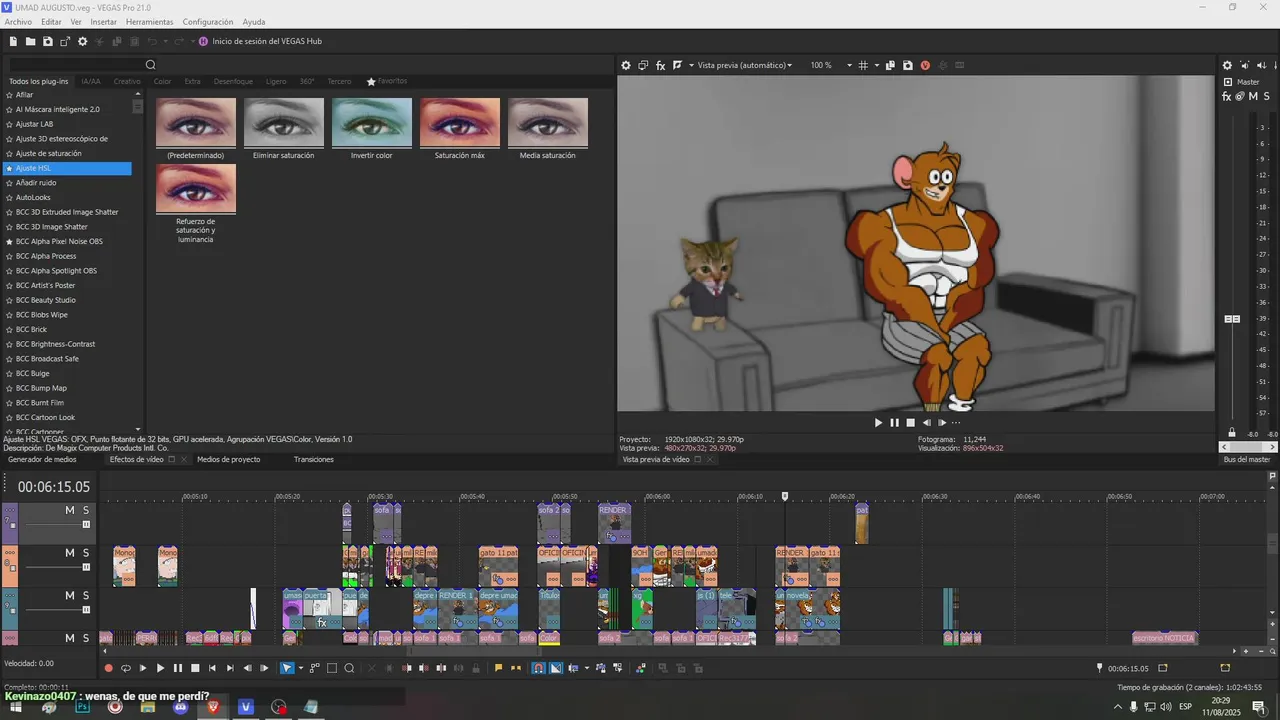Screen dimensions: 1280x720
Task: Open Generador de medios tab
Action: pos(42,459)
